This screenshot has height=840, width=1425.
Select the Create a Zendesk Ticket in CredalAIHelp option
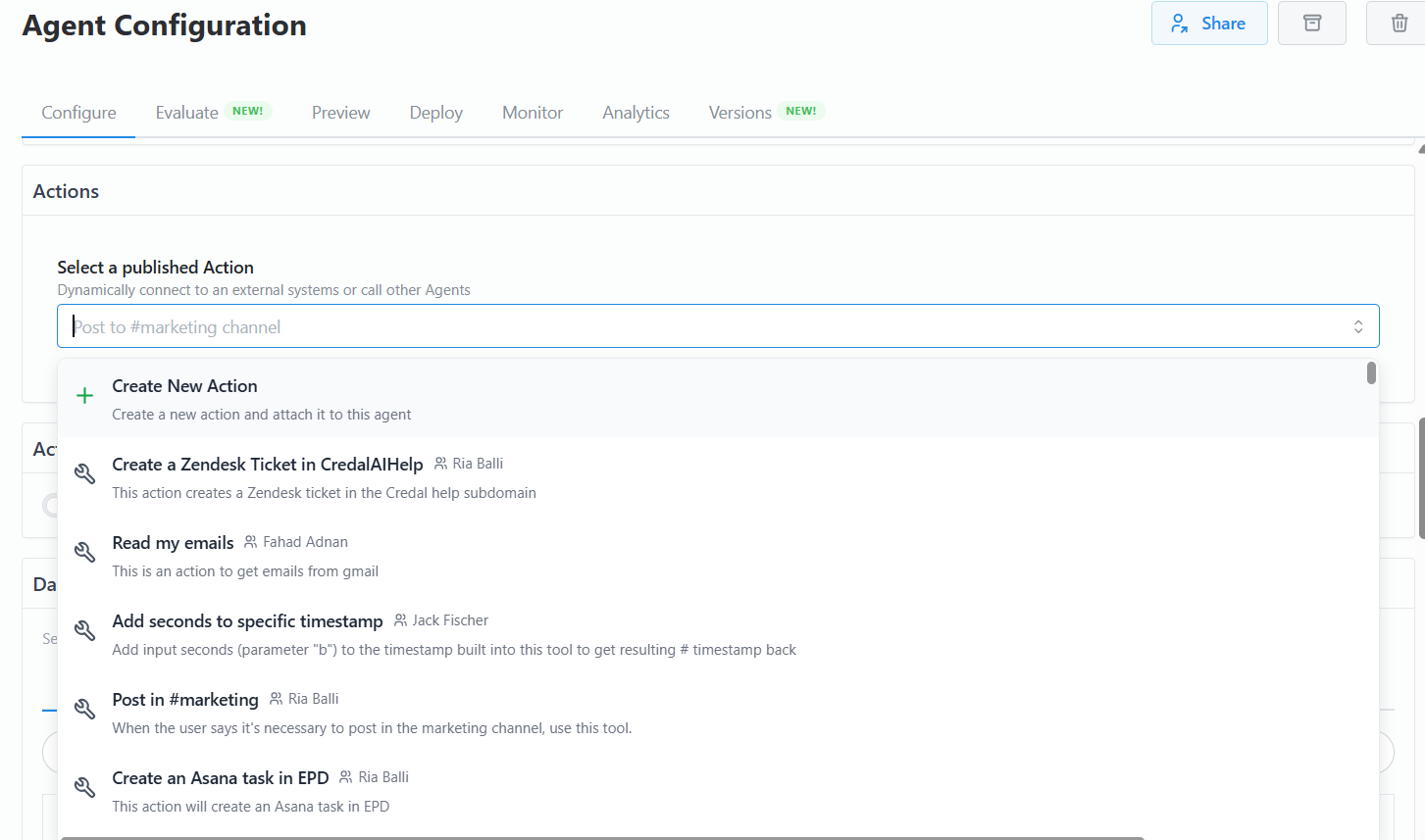pos(267,465)
